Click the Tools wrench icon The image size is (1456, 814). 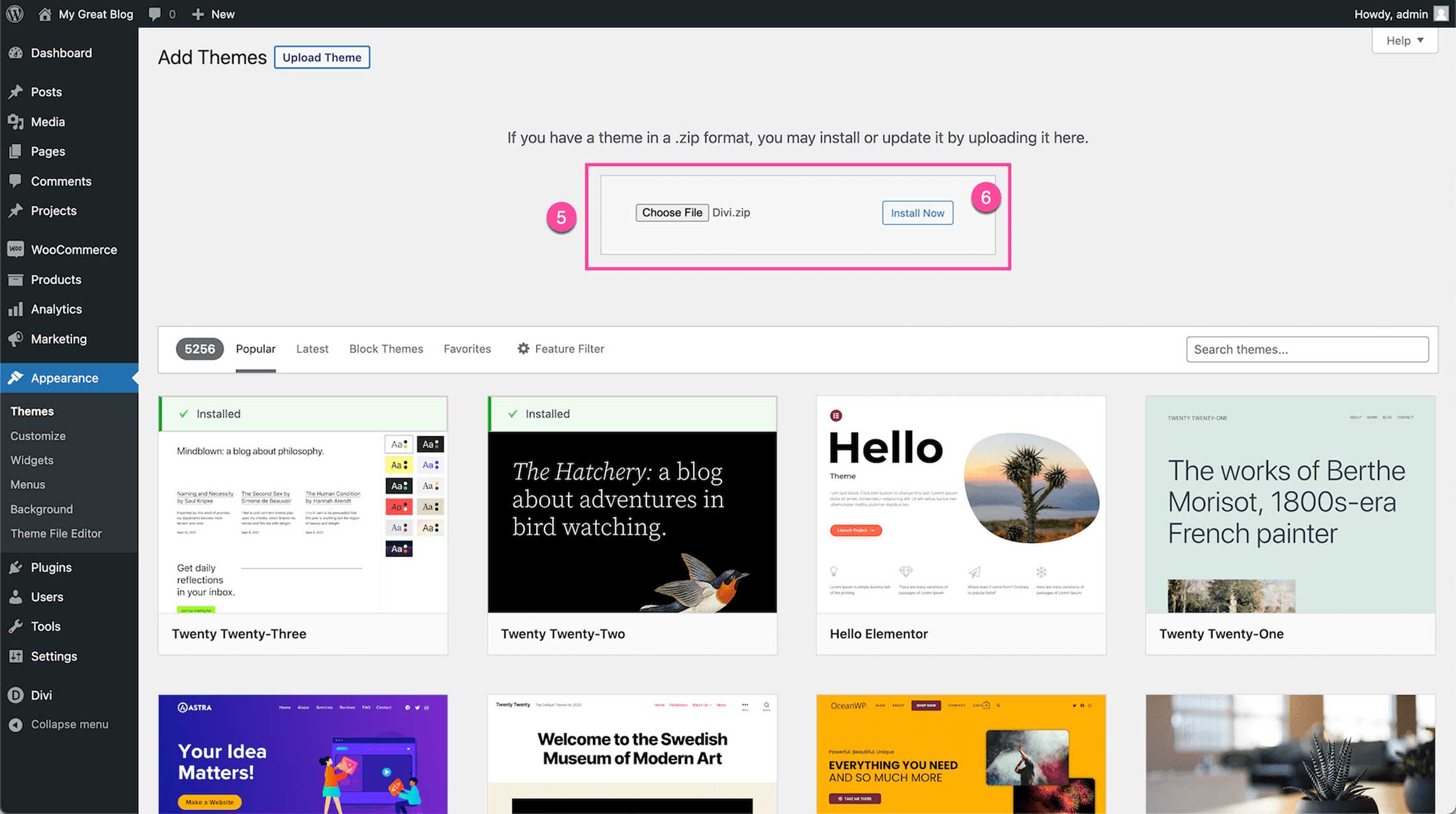[x=17, y=626]
